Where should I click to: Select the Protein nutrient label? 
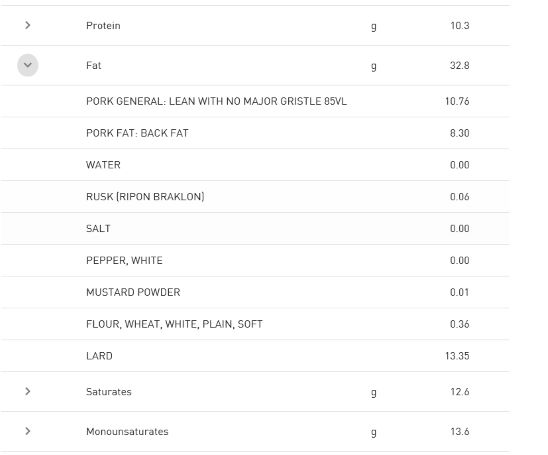point(103,26)
